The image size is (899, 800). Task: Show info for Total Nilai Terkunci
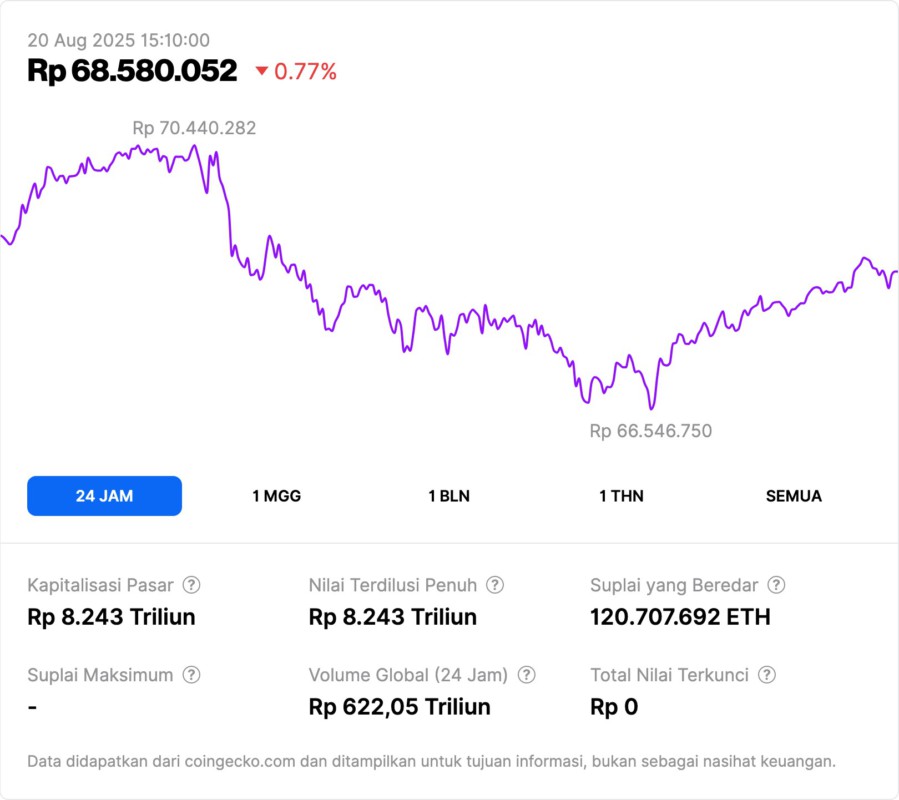coord(767,675)
